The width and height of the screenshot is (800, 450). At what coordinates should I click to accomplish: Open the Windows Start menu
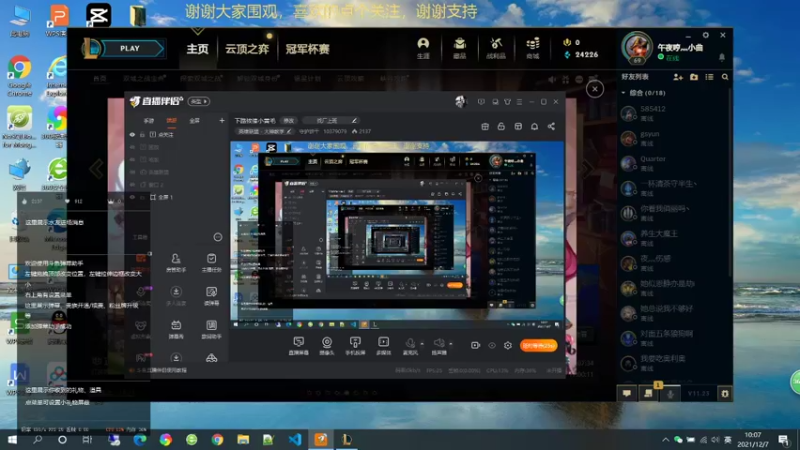click(x=12, y=439)
